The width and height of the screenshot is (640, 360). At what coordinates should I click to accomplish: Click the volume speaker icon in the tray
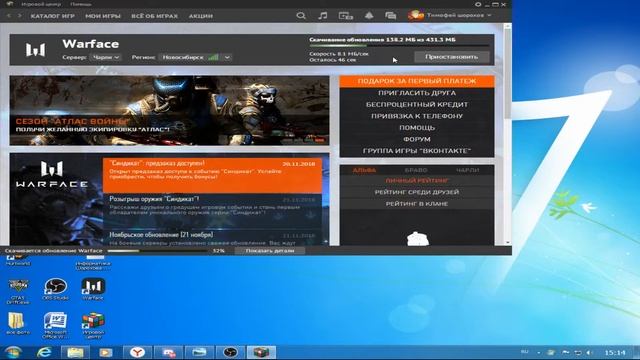click(589, 352)
